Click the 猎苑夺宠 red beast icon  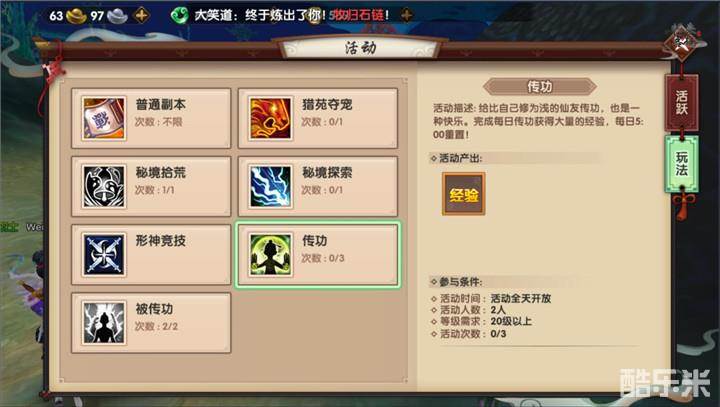pos(270,118)
